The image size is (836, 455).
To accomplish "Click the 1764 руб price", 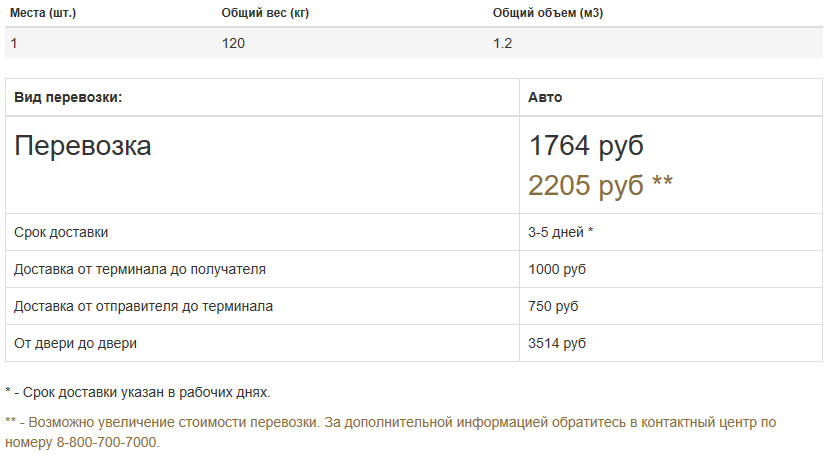I will tap(586, 146).
